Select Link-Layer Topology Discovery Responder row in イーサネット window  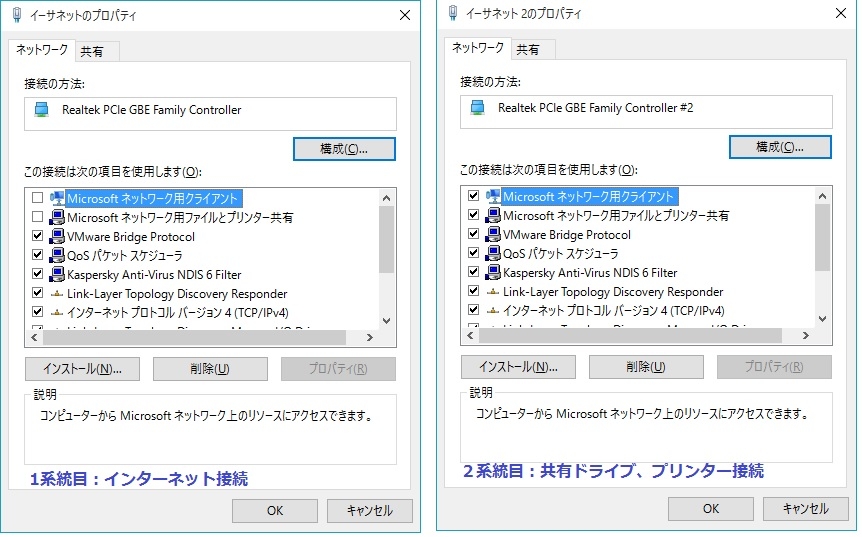[x=176, y=294]
